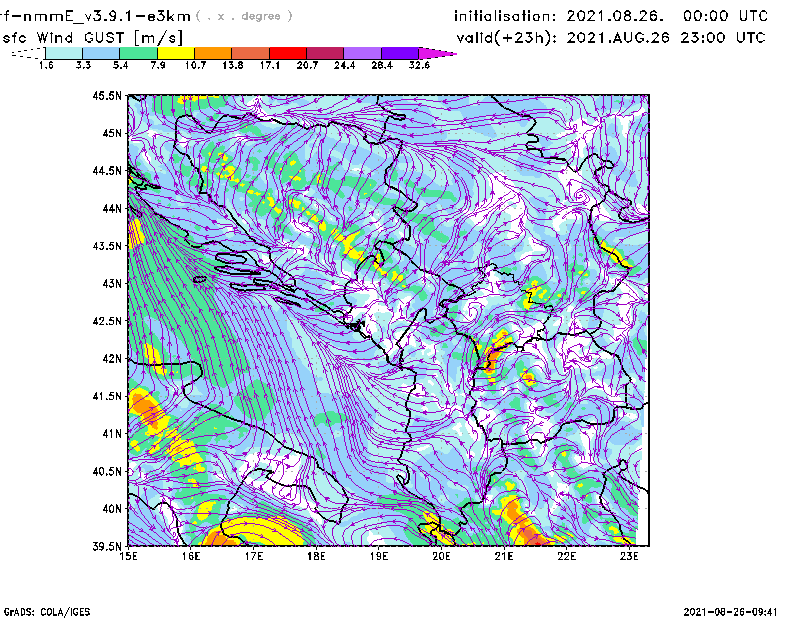This screenshot has height=618, width=800.
Task: Click the 40N latitude axis label
Action: coord(112,509)
